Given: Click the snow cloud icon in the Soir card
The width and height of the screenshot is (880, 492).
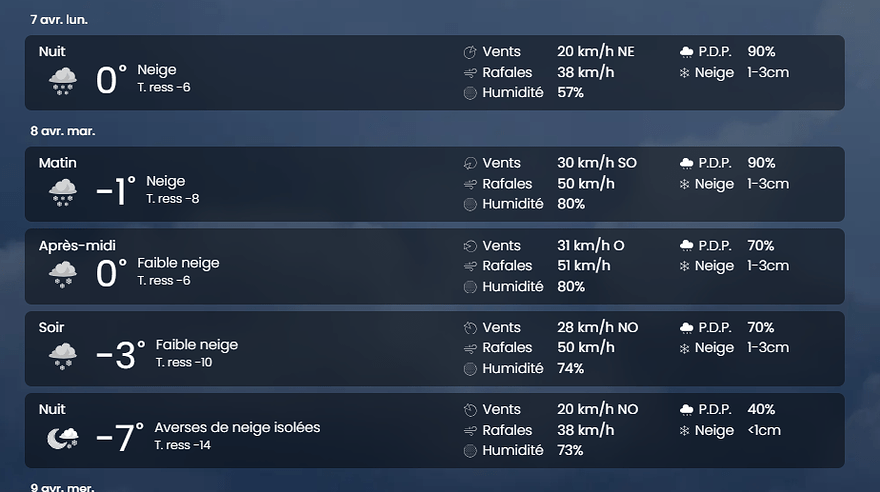Looking at the screenshot, I should click(63, 355).
